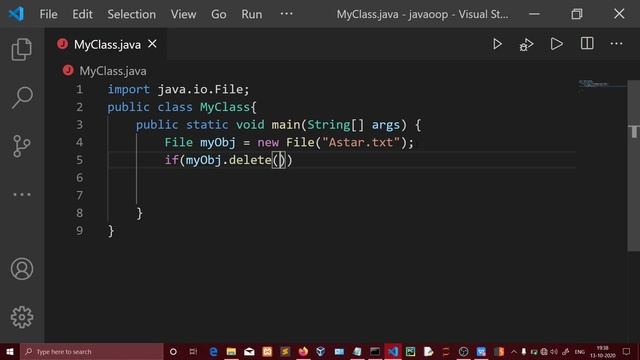Open File Explorer from taskbar
This screenshot has width=640, height=360.
coord(231,351)
